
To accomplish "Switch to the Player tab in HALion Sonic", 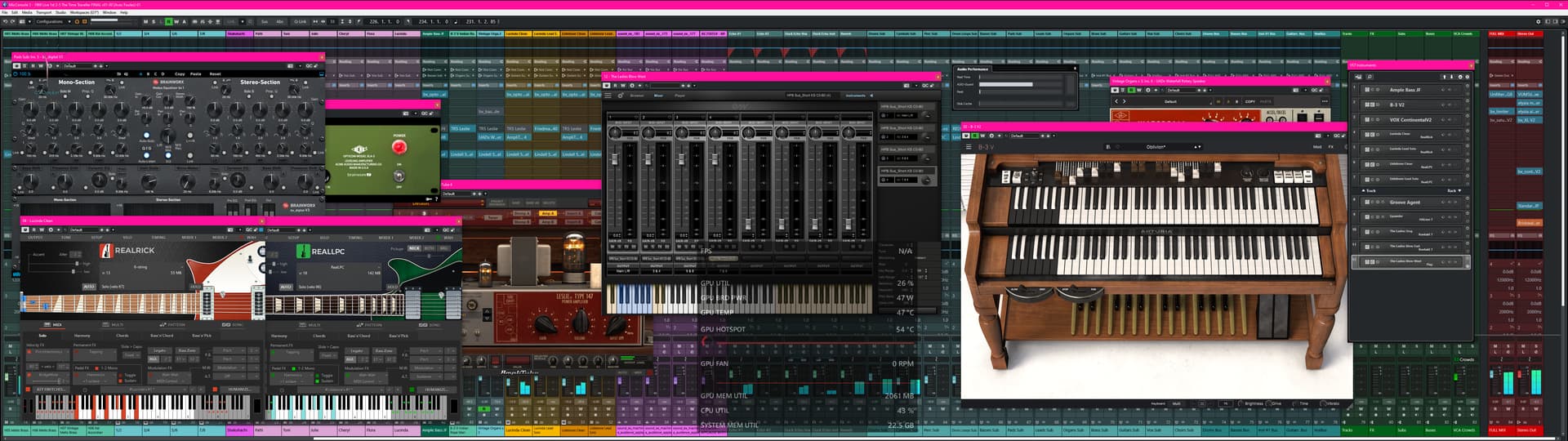I will 679,96.
